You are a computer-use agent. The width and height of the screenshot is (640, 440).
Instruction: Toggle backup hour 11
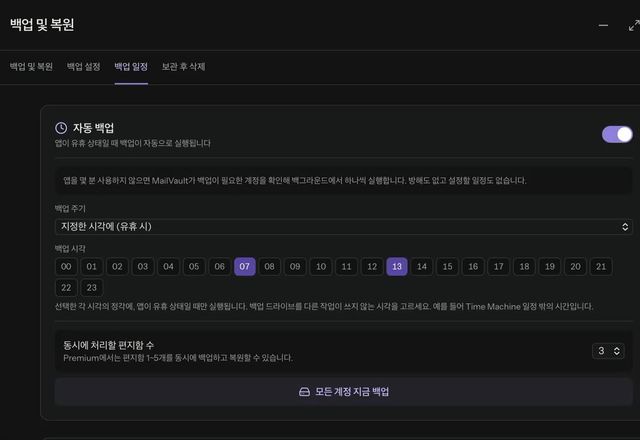pos(346,267)
